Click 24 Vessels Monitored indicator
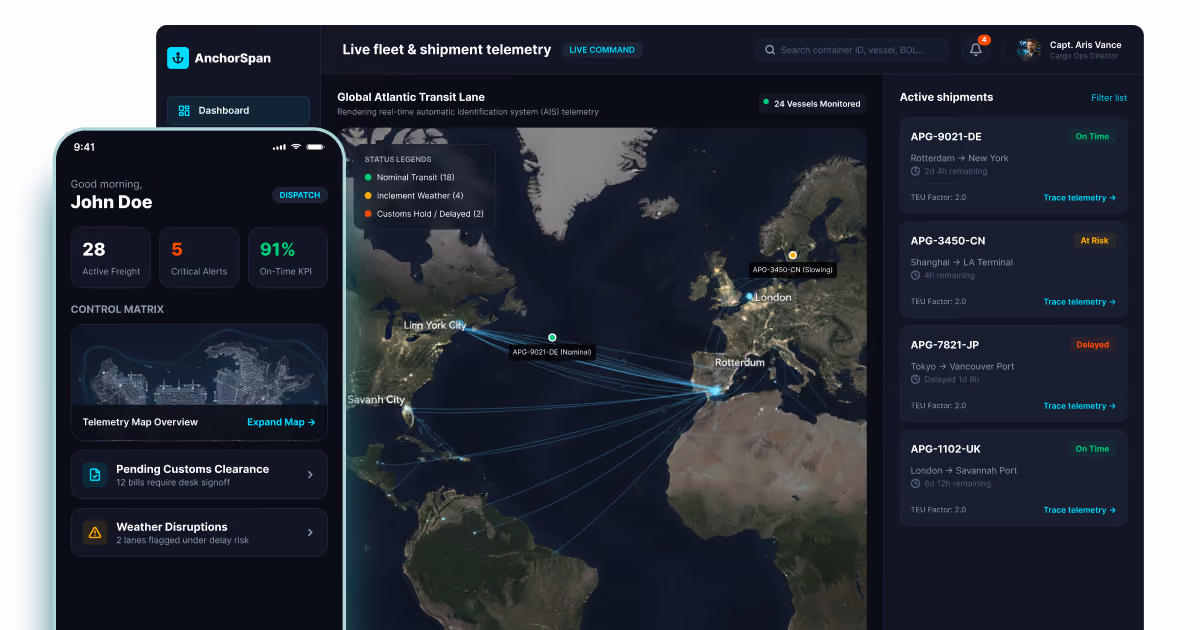 (811, 103)
